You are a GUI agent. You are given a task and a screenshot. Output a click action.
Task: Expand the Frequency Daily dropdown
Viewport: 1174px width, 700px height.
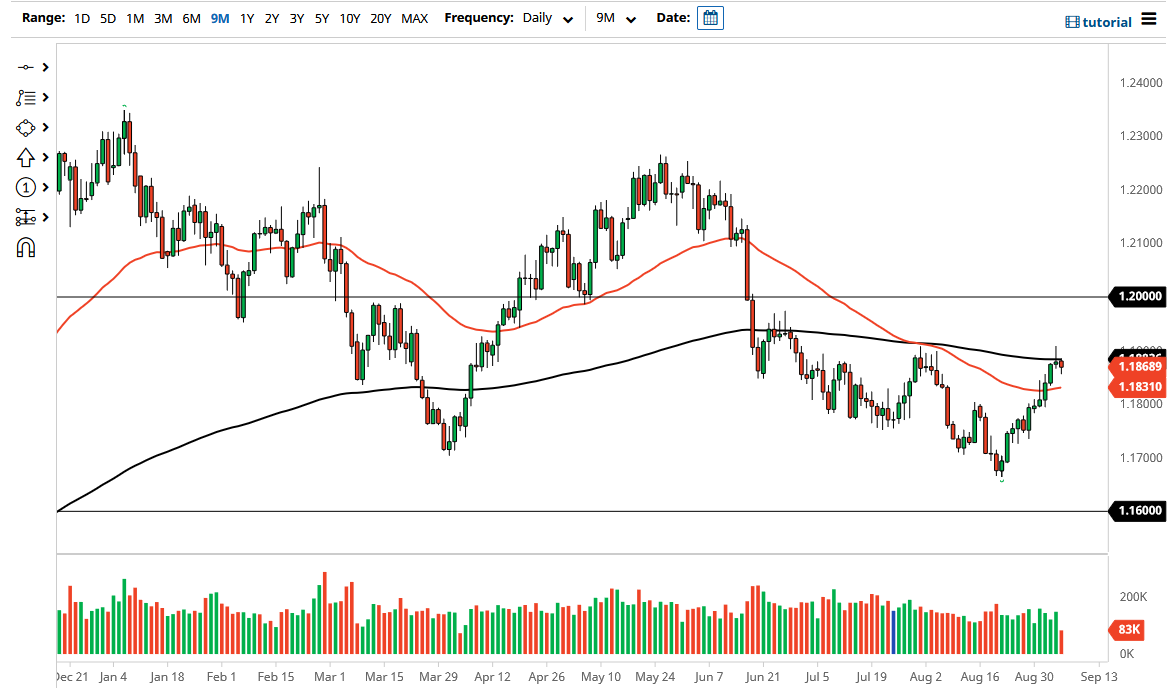(x=548, y=18)
